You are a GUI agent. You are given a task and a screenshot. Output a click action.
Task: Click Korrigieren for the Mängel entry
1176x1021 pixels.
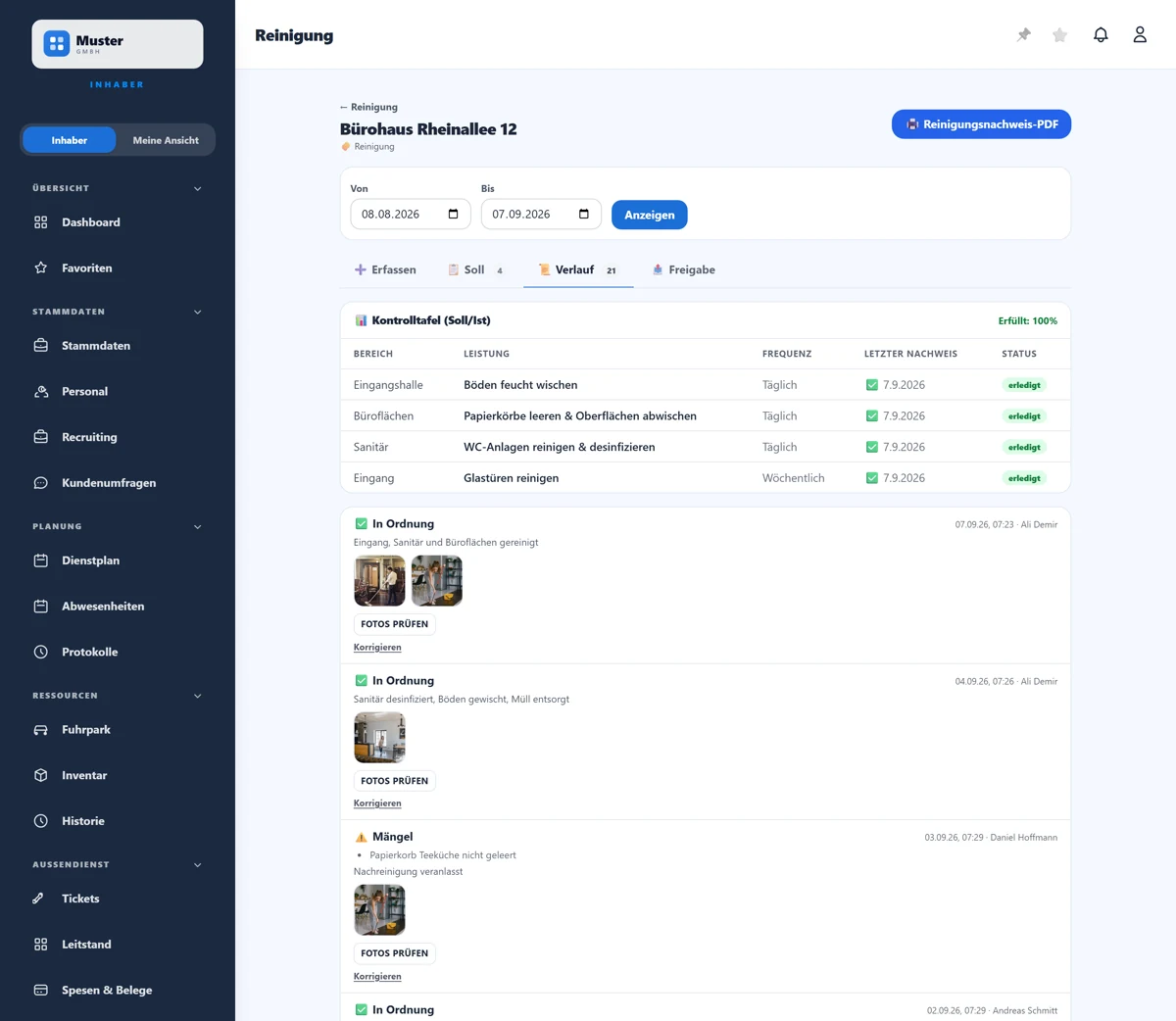click(377, 977)
